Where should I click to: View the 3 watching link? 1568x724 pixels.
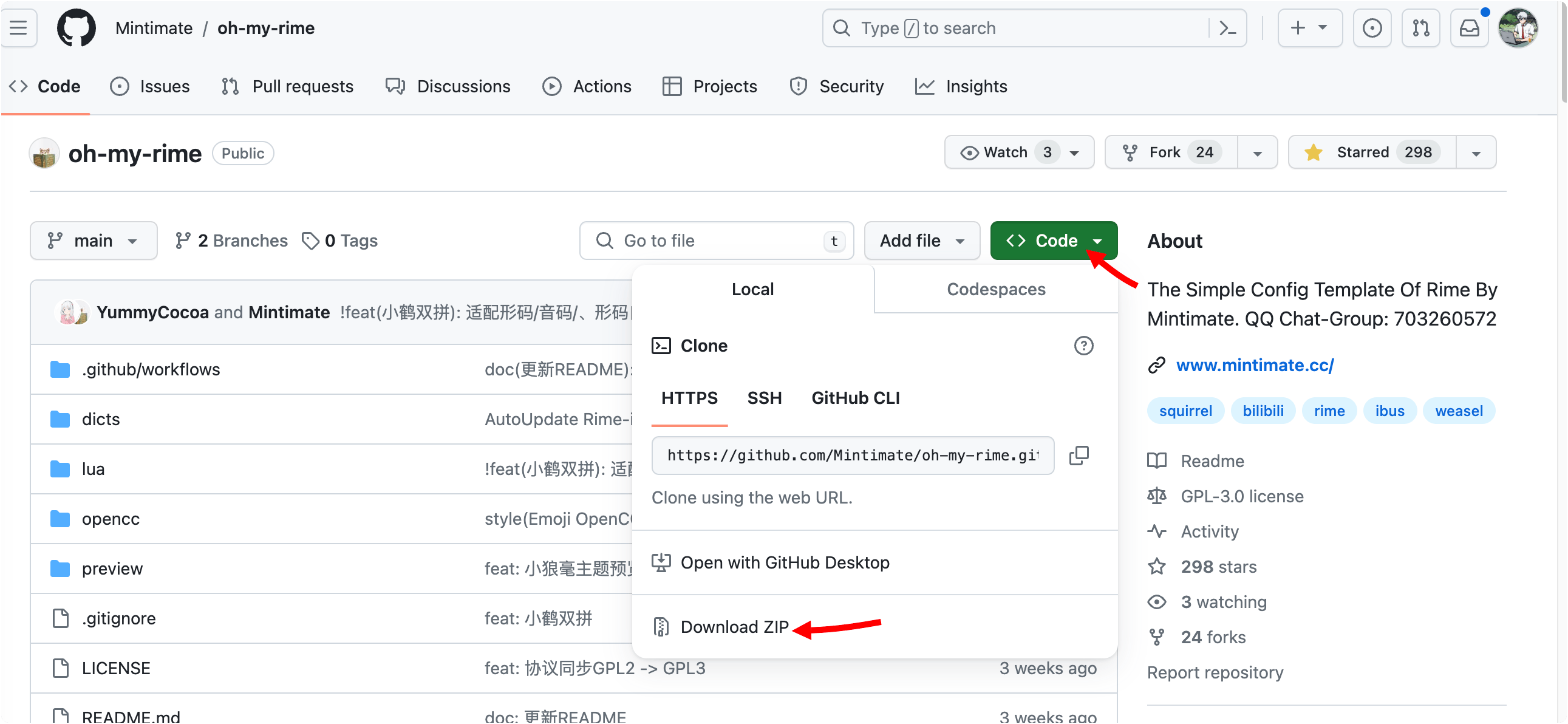coord(1208,603)
